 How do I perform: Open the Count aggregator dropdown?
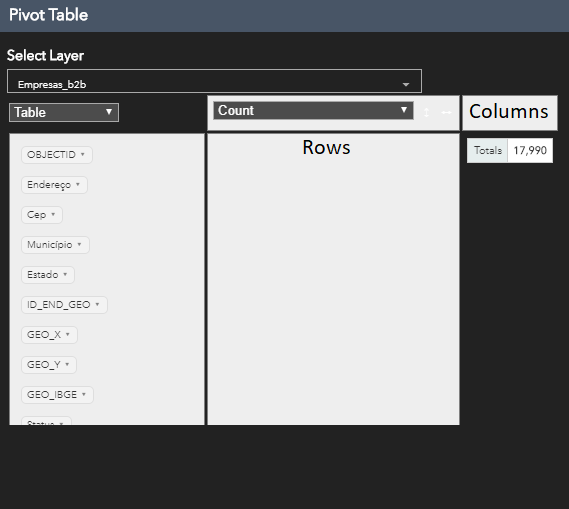click(313, 111)
